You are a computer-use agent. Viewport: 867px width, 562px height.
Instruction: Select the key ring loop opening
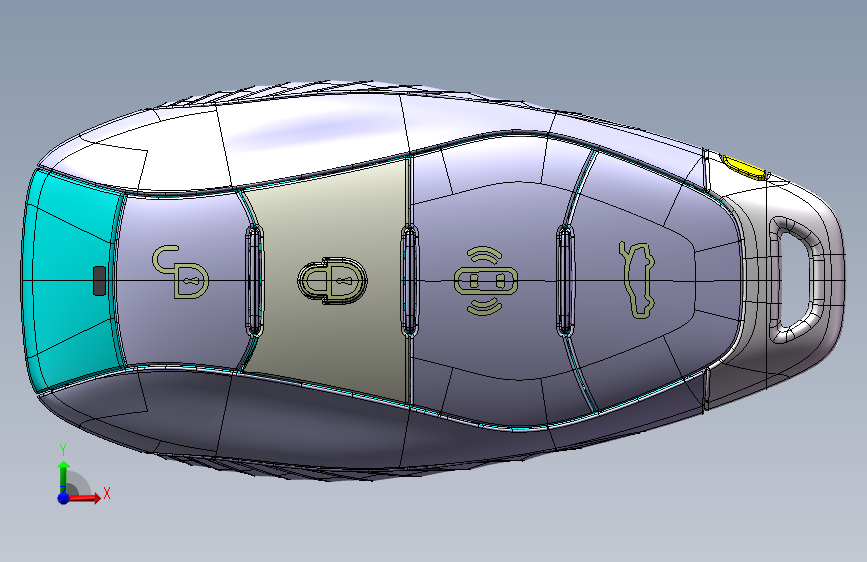point(795,280)
